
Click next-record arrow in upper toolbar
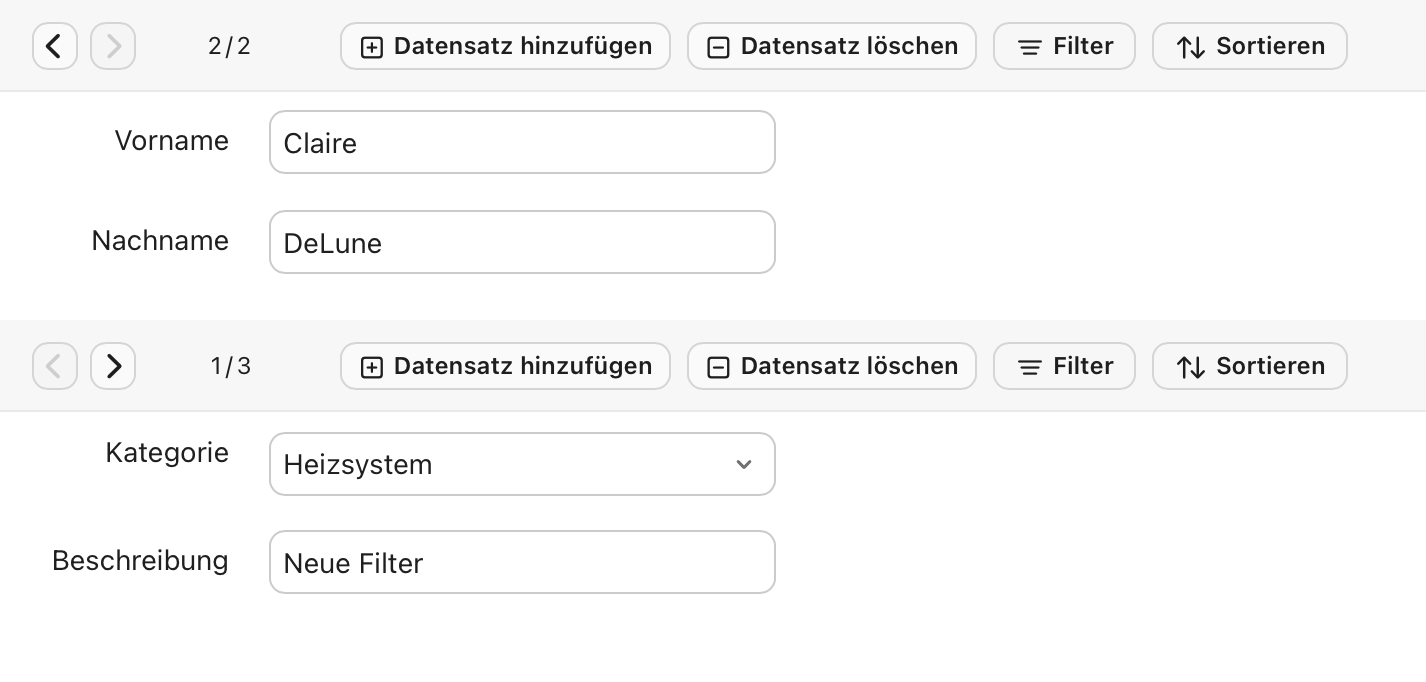(x=113, y=46)
